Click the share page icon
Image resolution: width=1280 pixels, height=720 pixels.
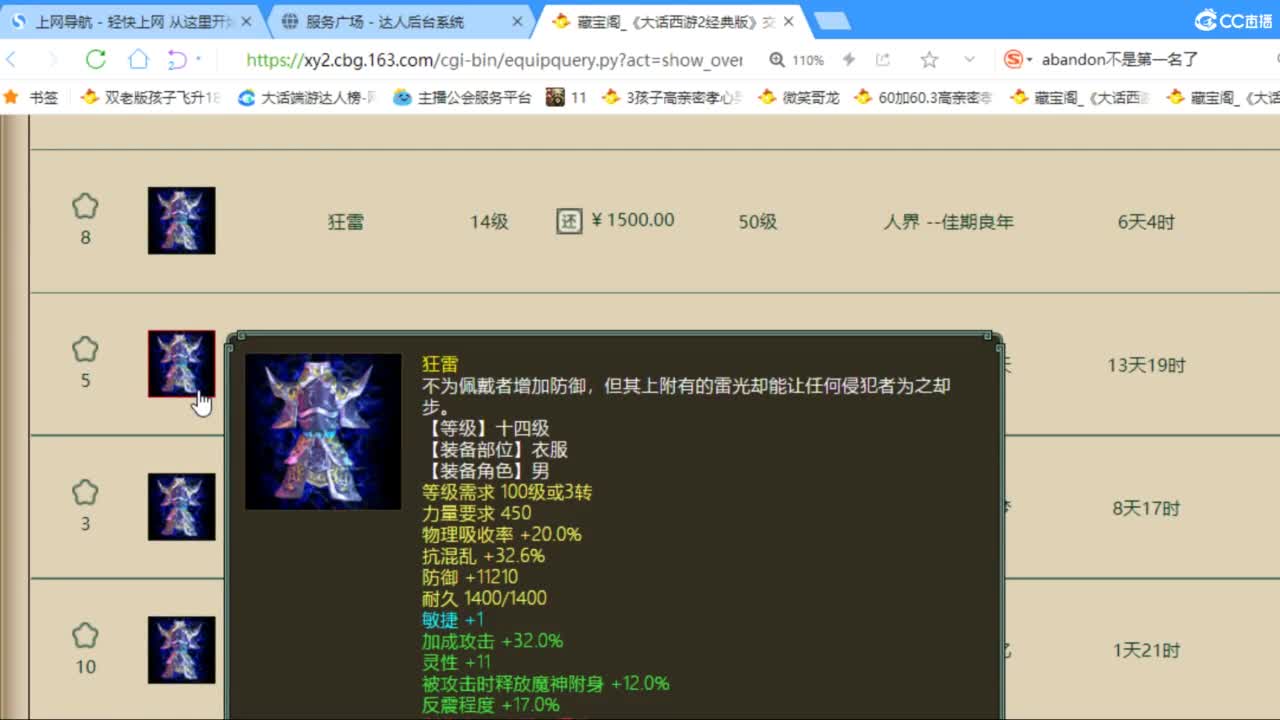pyautogui.click(x=883, y=60)
